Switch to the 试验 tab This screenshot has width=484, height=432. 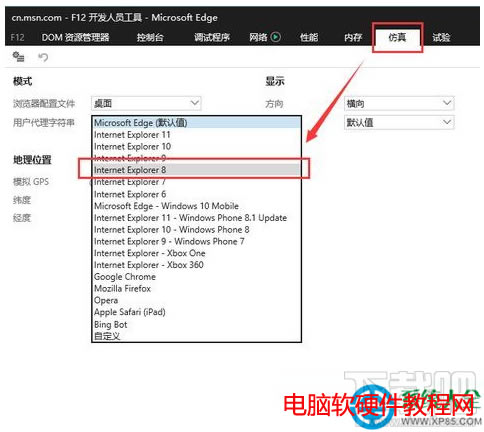coord(441,37)
